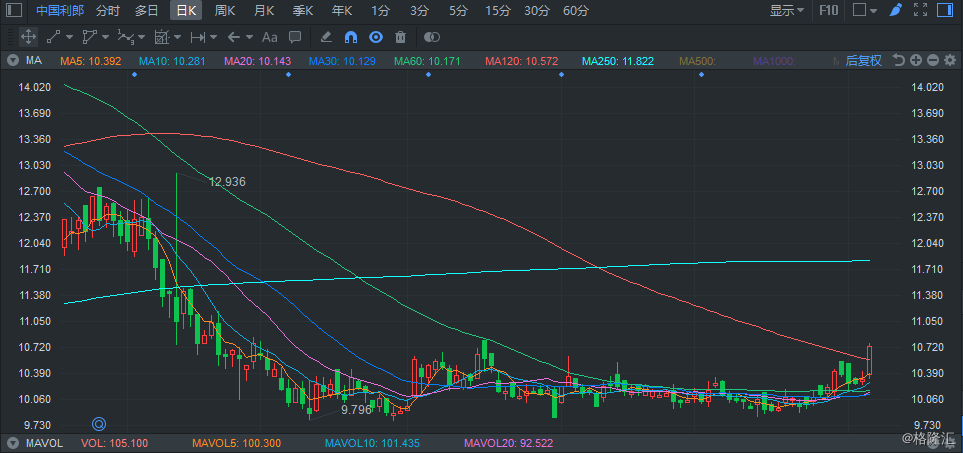Click the MA120: 10.572 label

coord(521,61)
